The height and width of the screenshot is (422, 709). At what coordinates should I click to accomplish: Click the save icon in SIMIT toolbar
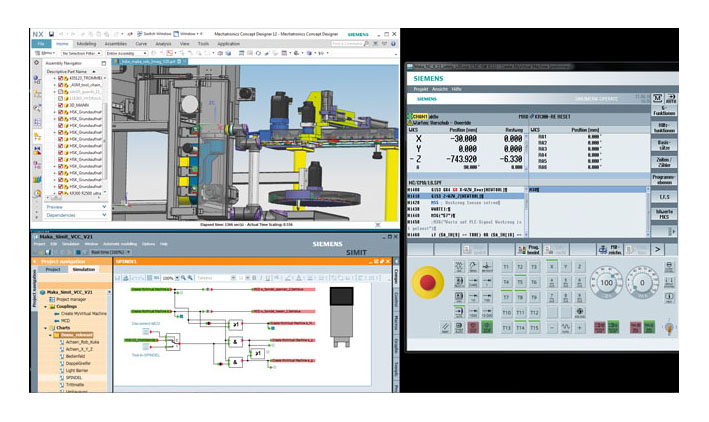[x=48, y=252]
